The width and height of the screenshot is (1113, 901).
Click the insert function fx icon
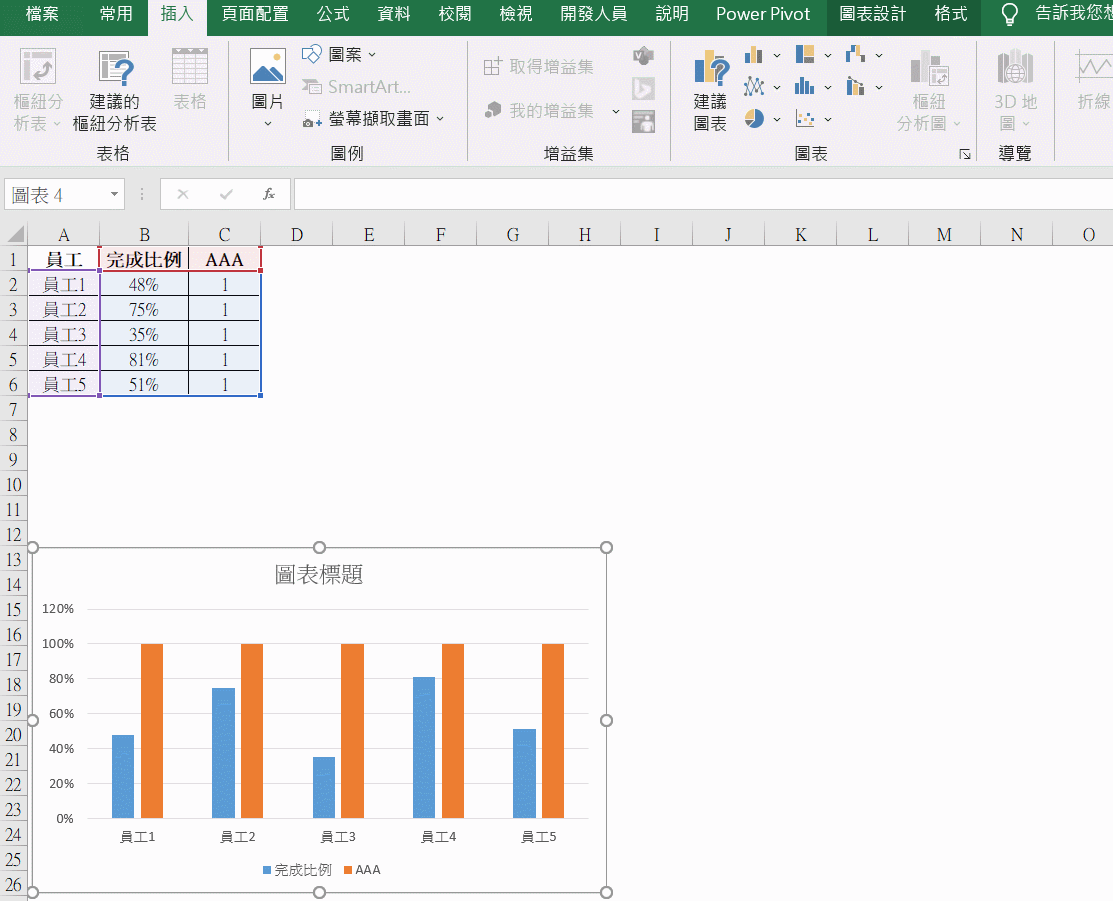(269, 194)
